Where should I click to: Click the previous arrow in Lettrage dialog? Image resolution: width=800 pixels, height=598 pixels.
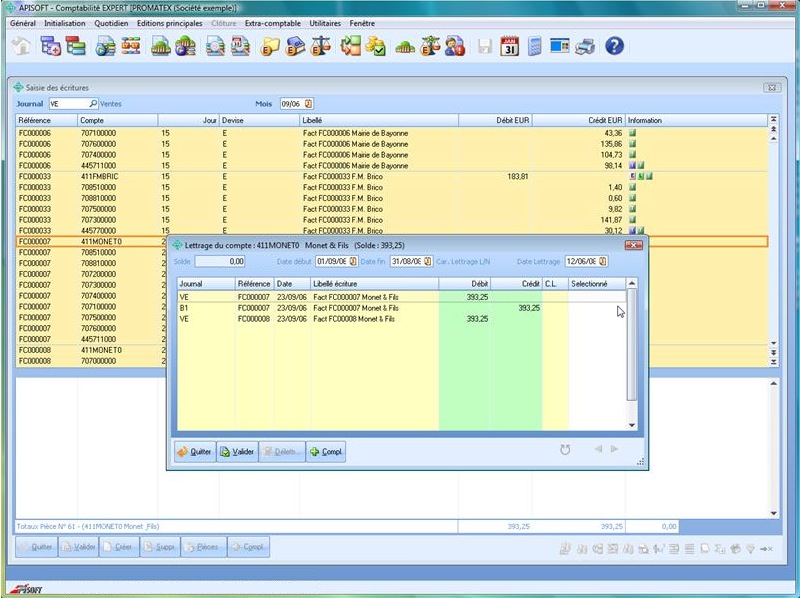pos(598,449)
